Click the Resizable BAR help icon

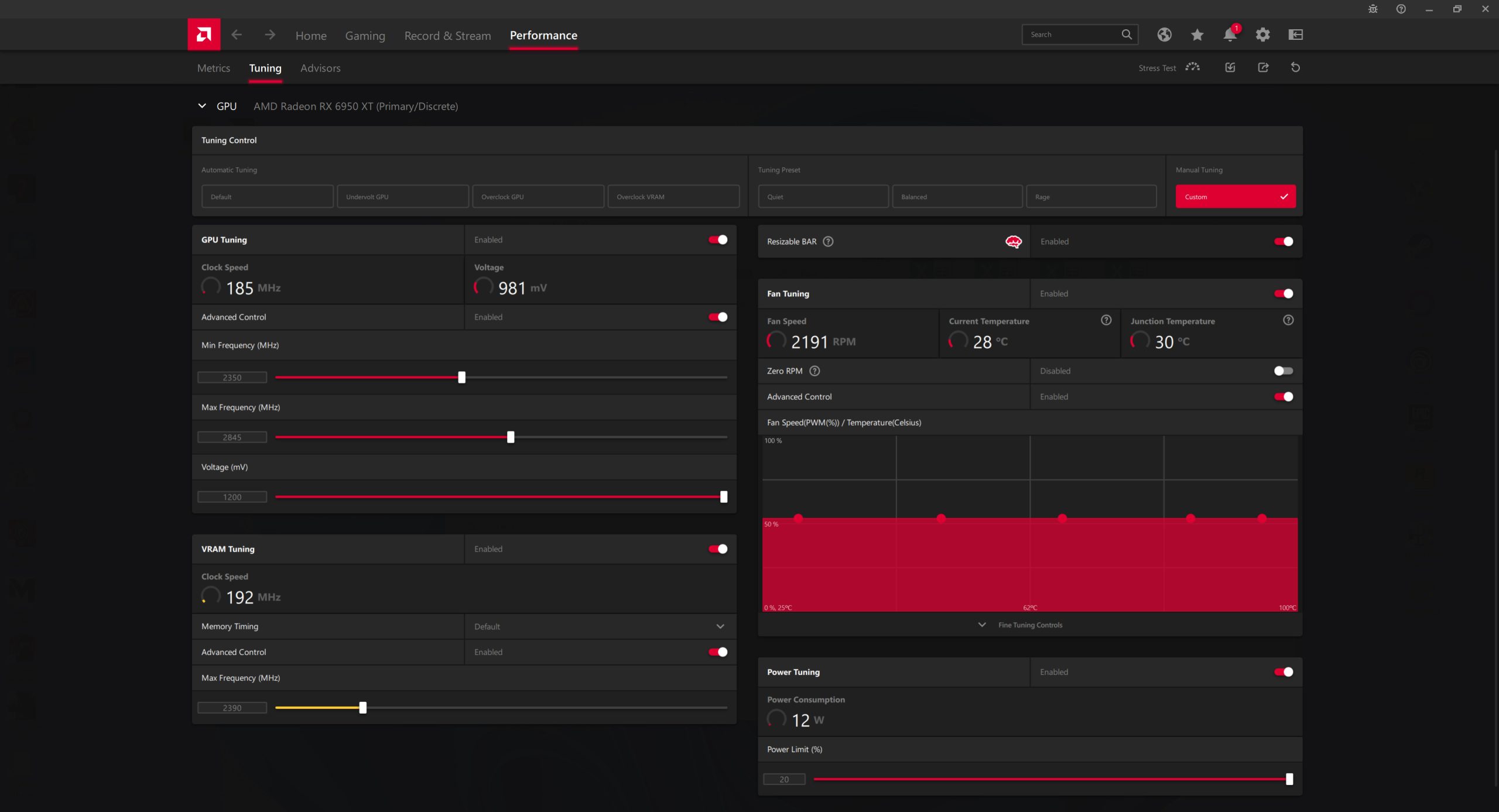pyautogui.click(x=828, y=241)
